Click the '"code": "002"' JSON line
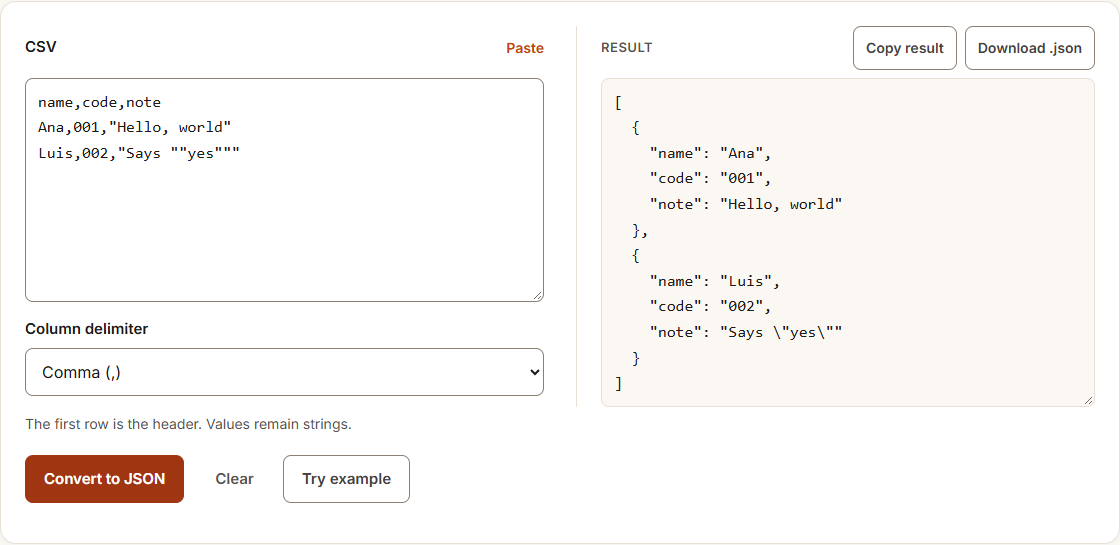 tap(711, 306)
